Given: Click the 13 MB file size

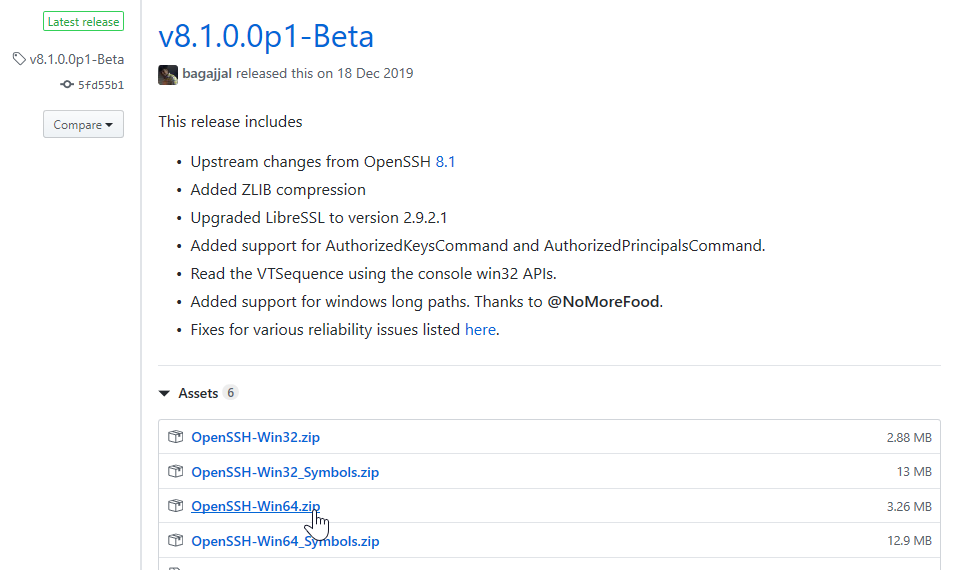Looking at the screenshot, I should (x=914, y=472).
